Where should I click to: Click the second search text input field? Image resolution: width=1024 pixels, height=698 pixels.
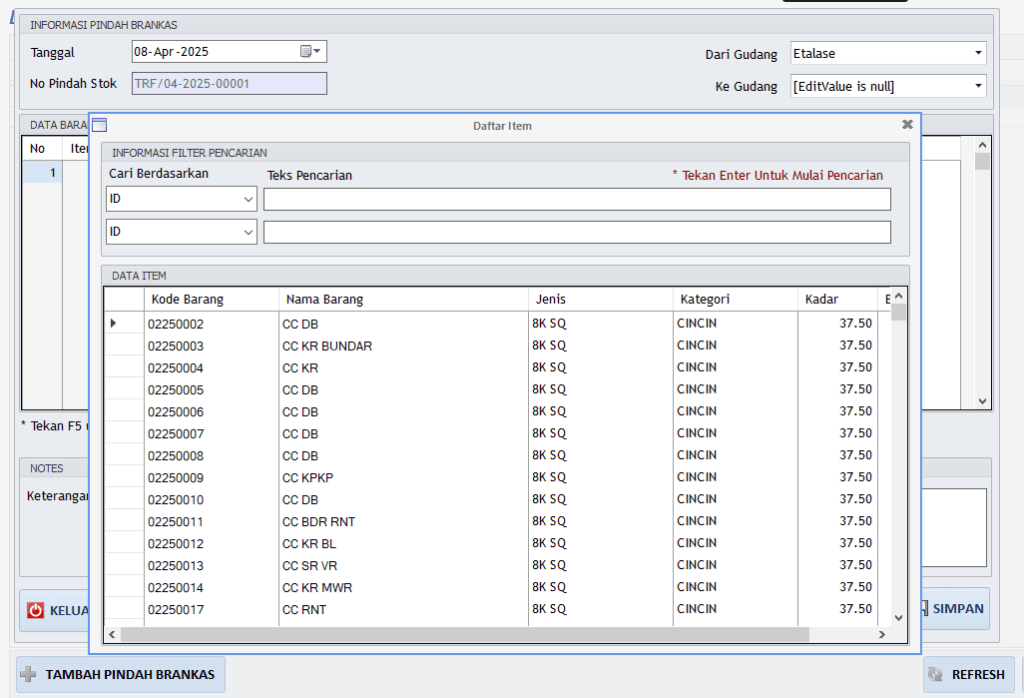(577, 232)
